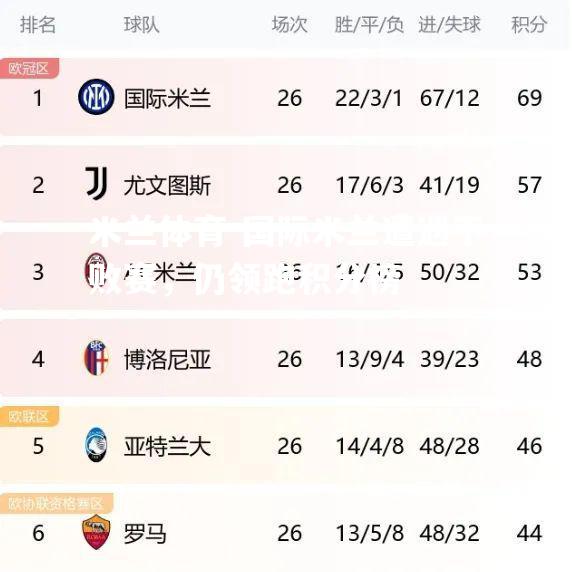Open the 尤文图斯 team name
This screenshot has width=572, height=572.
[167, 185]
